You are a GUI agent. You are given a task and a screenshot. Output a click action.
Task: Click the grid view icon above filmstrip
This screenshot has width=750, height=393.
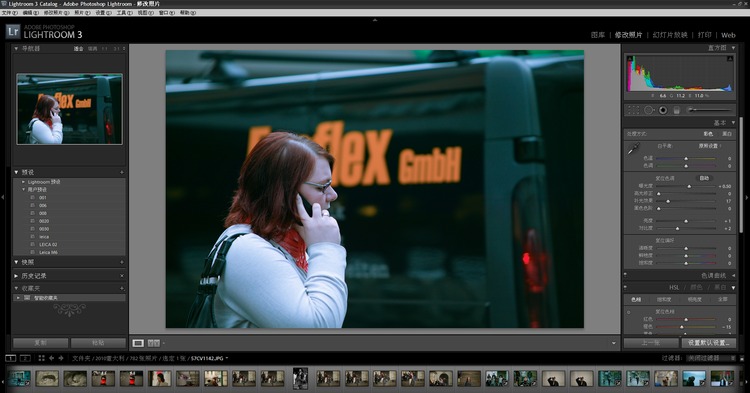[x=42, y=358]
